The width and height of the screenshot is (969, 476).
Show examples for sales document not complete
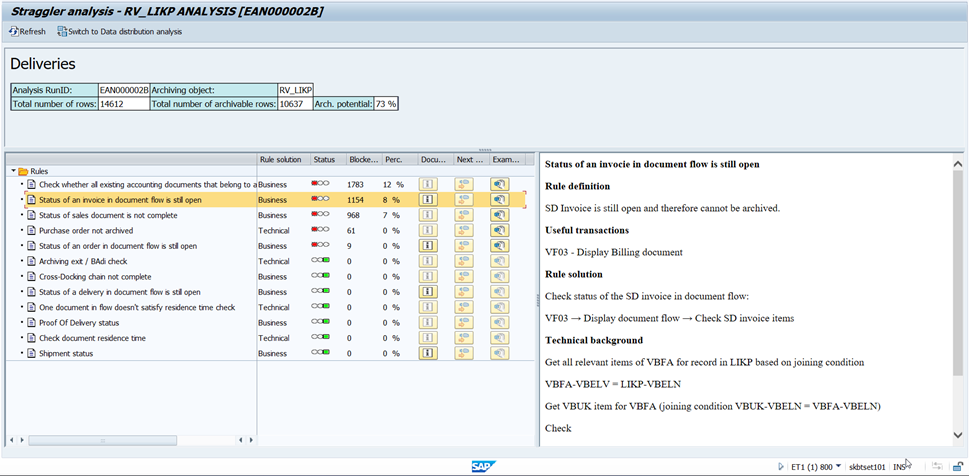(500, 215)
